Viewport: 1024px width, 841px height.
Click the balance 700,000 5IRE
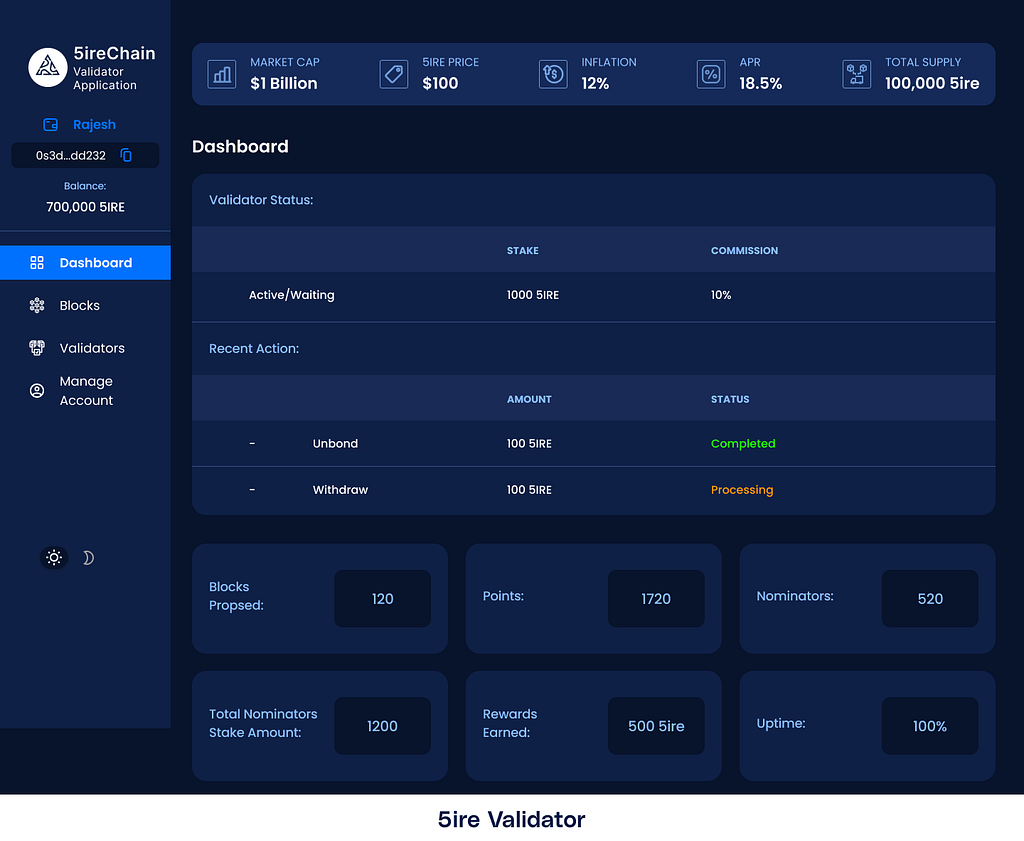click(86, 207)
